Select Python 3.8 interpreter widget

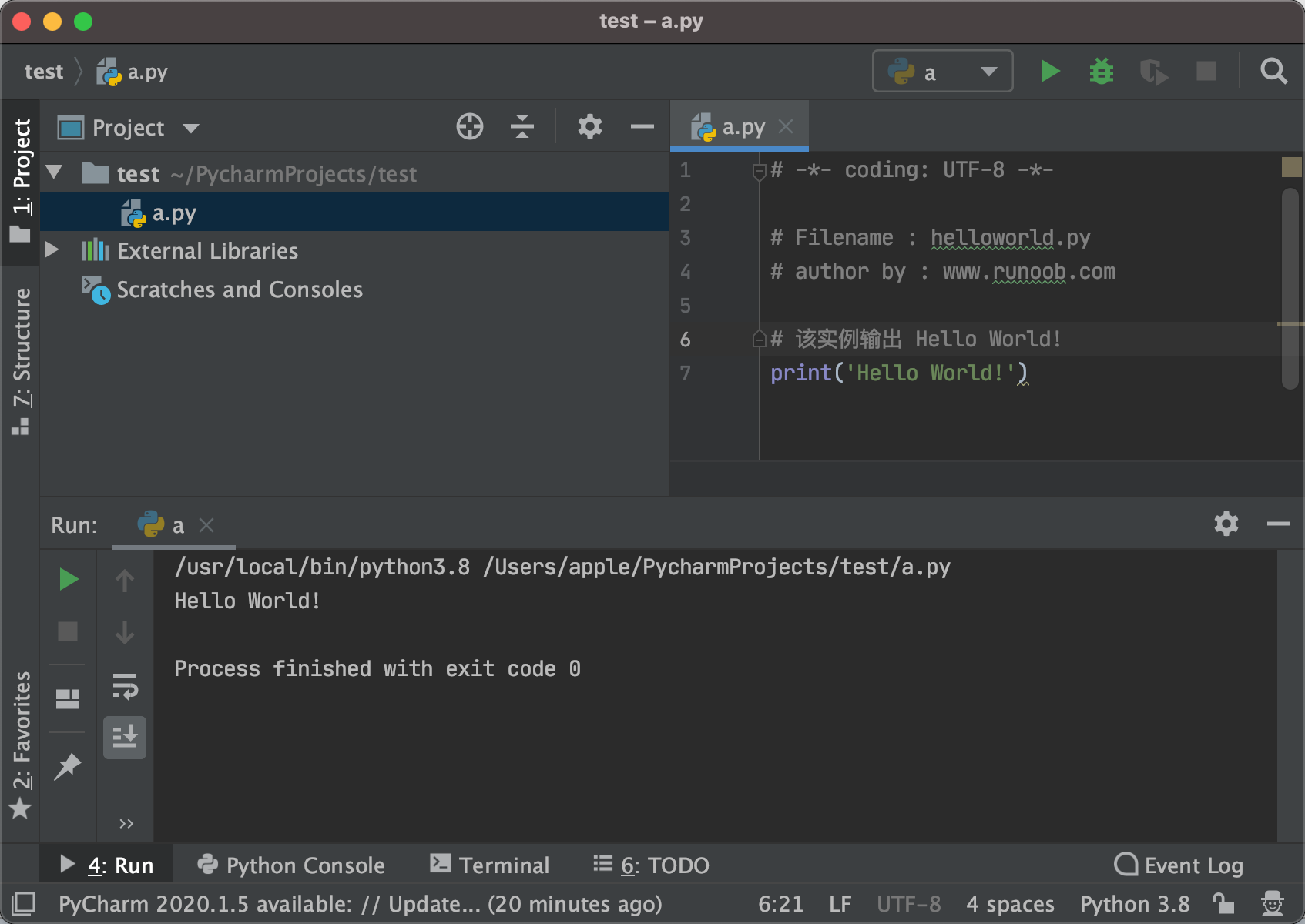click(1135, 903)
